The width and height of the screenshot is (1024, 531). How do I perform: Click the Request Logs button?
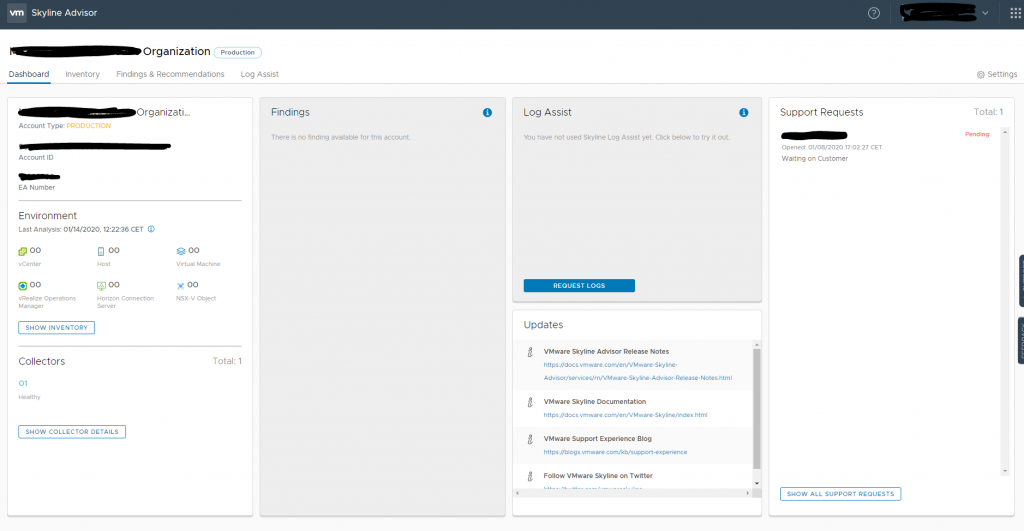(579, 285)
